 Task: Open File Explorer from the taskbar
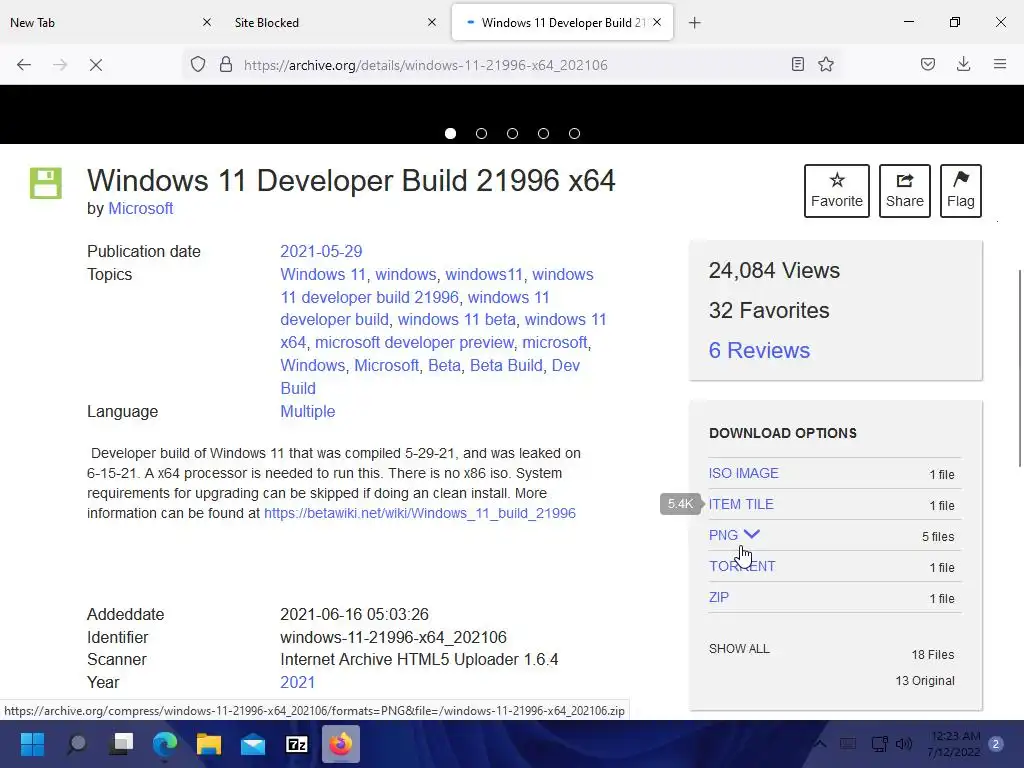[209, 744]
